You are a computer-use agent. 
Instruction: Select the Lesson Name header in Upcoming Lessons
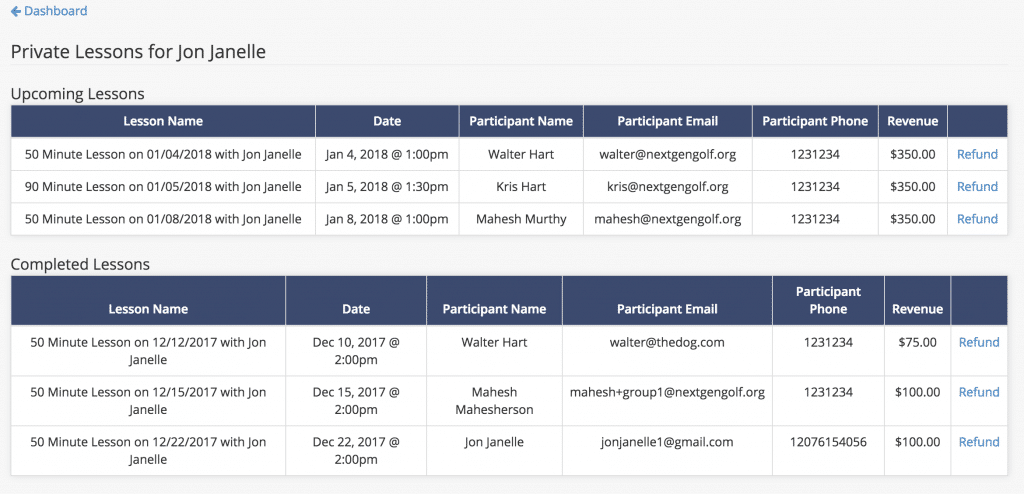[x=163, y=121]
